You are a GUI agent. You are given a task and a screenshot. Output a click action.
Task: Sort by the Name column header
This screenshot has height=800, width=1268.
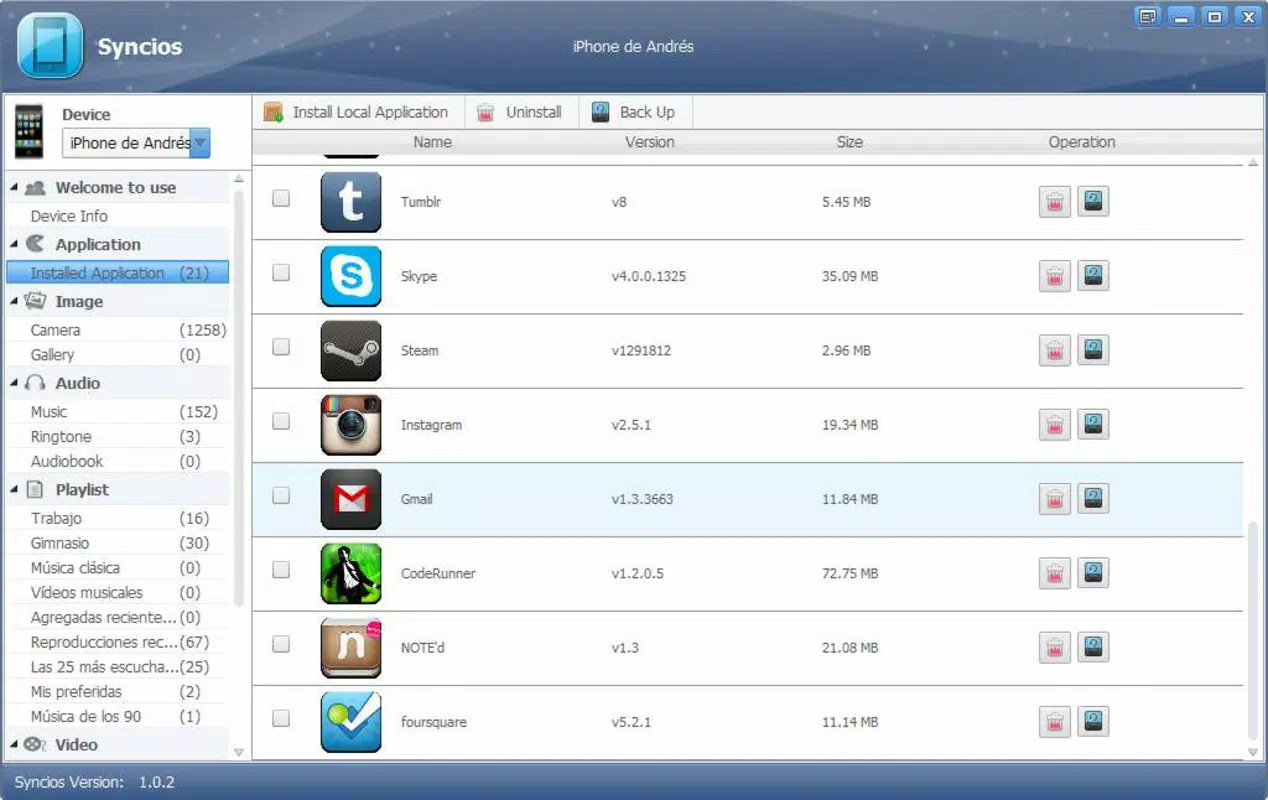[432, 142]
